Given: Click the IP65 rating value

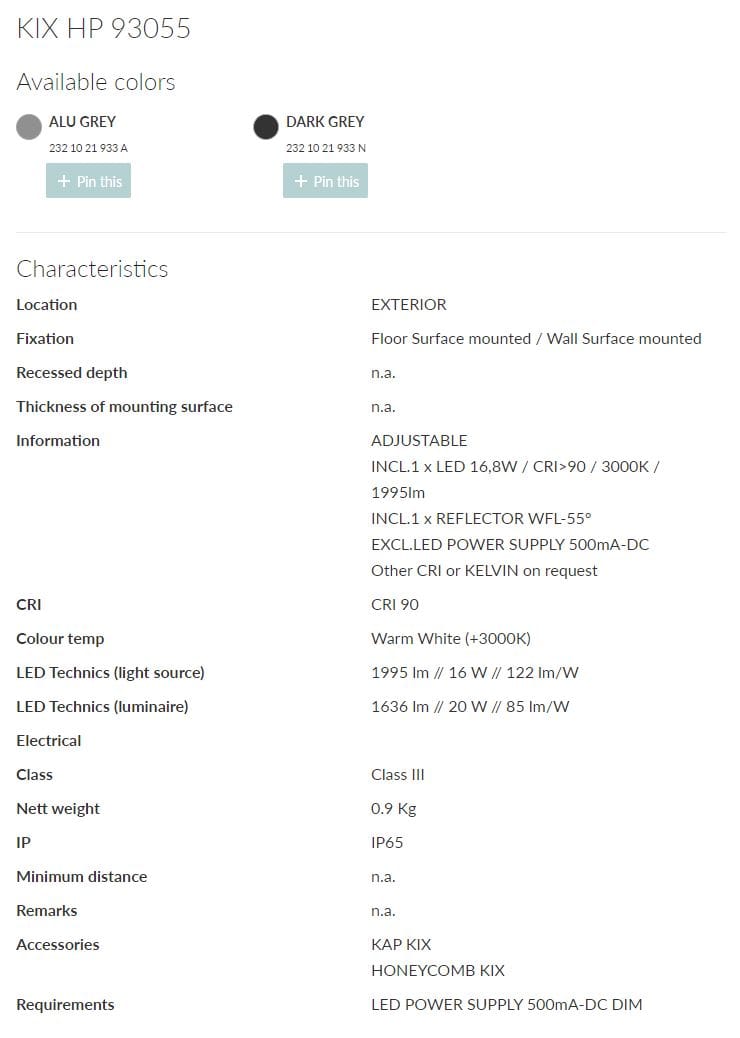Looking at the screenshot, I should point(388,842).
